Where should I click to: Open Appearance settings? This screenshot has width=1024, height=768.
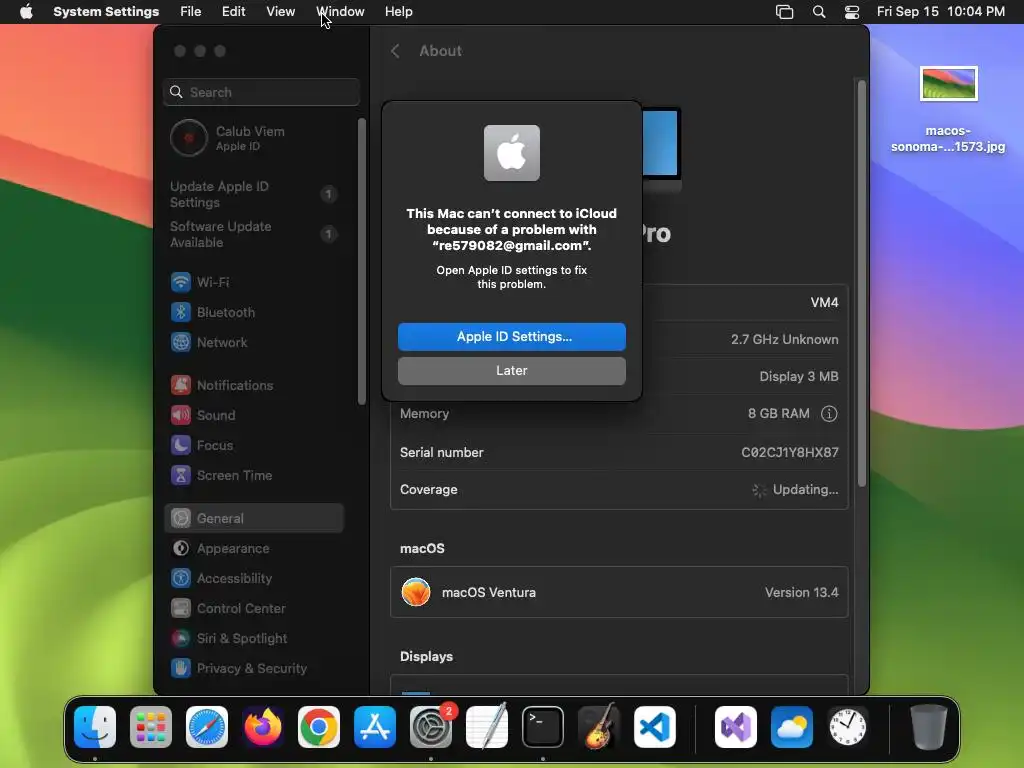(x=255, y=549)
